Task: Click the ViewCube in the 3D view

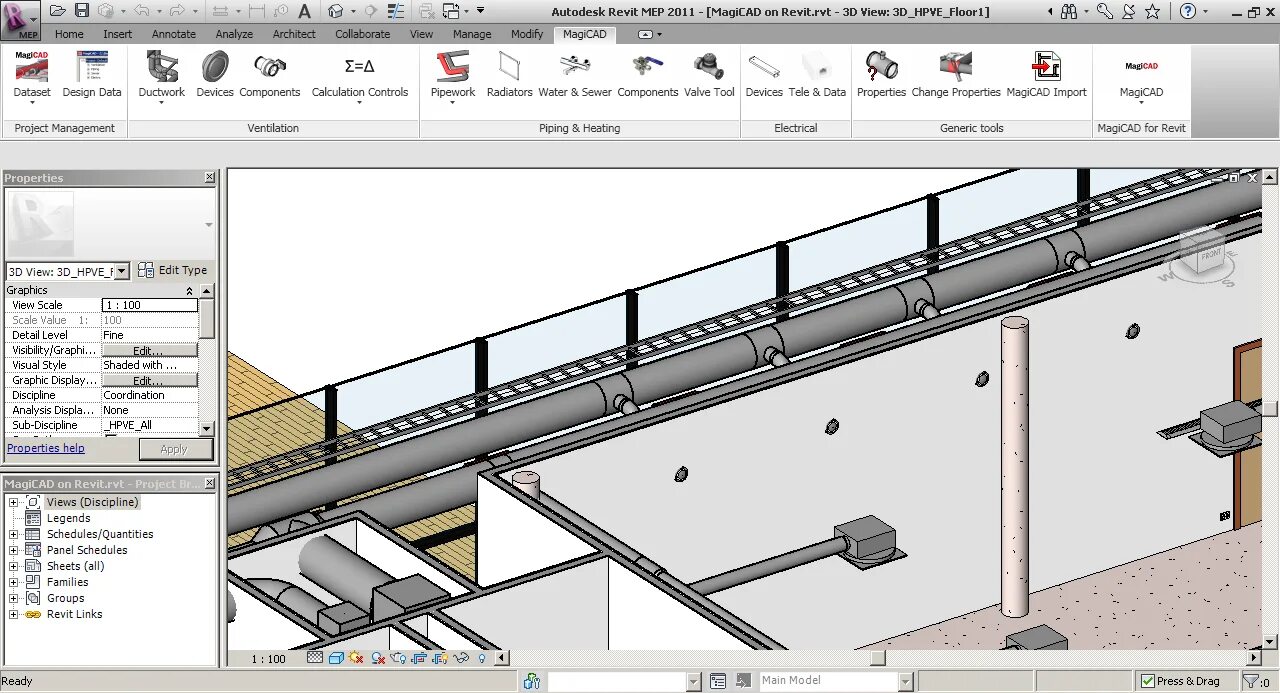Action: click(1202, 253)
